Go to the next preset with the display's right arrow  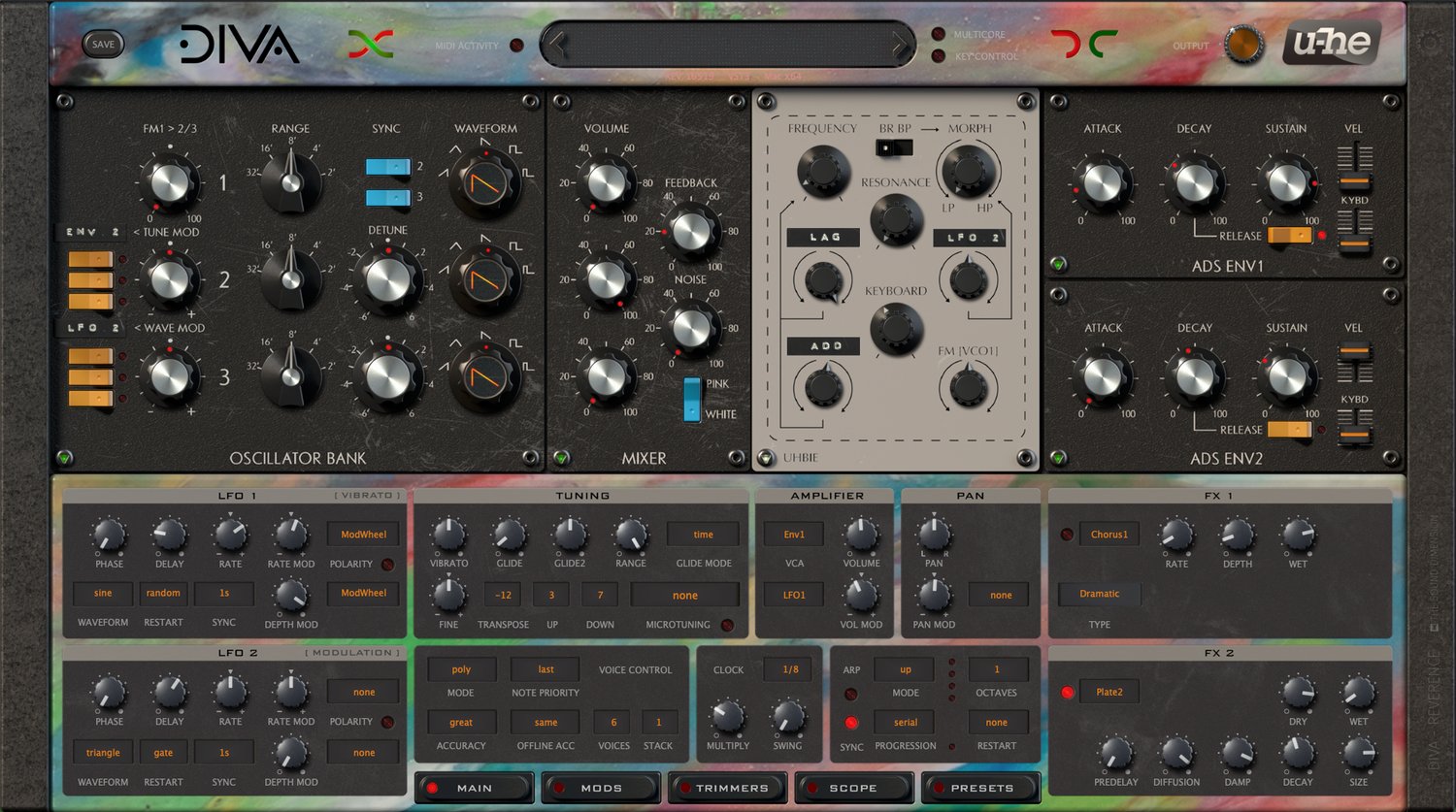(899, 45)
